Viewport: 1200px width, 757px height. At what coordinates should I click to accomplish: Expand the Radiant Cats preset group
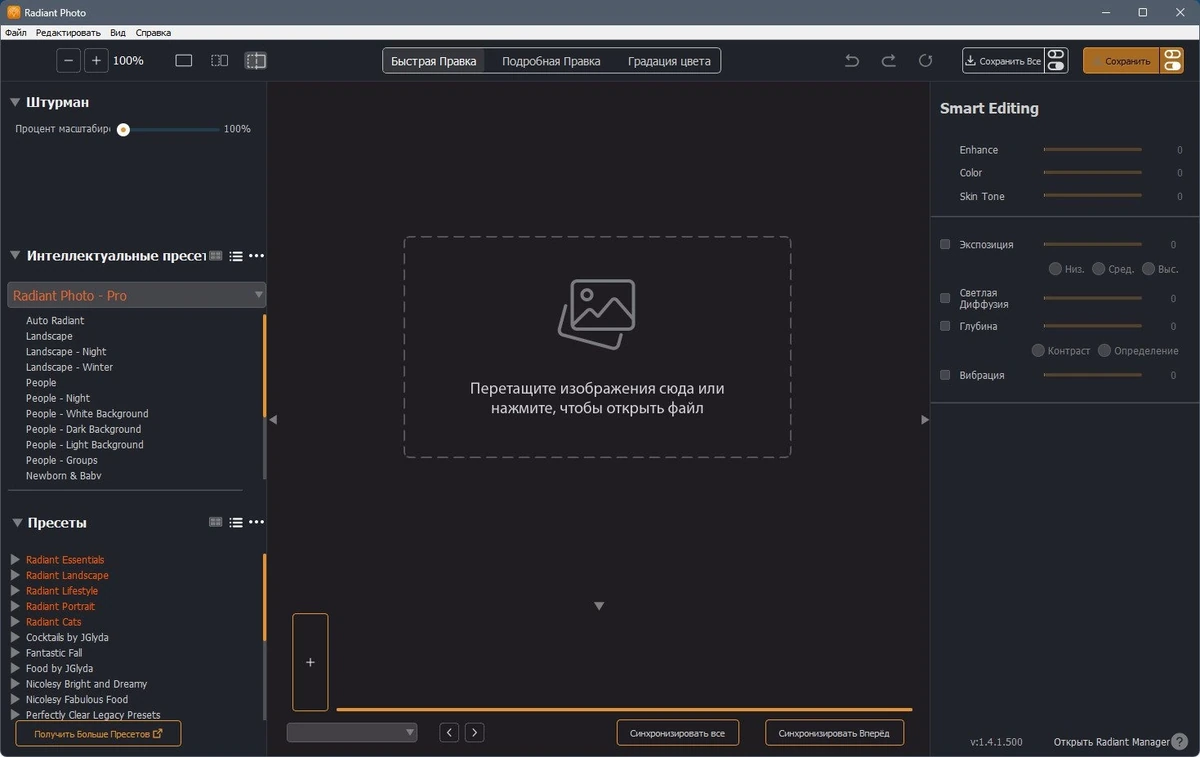(x=15, y=622)
